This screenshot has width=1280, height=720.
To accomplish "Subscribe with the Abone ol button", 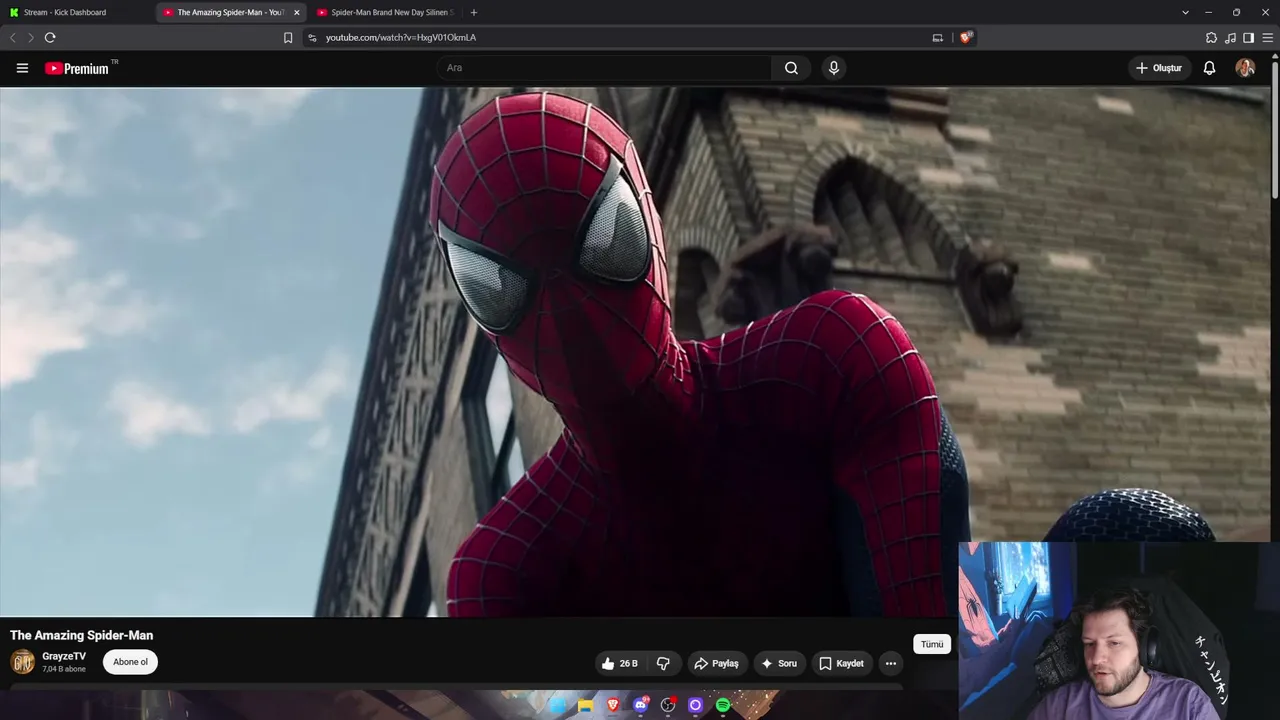I will tap(130, 662).
